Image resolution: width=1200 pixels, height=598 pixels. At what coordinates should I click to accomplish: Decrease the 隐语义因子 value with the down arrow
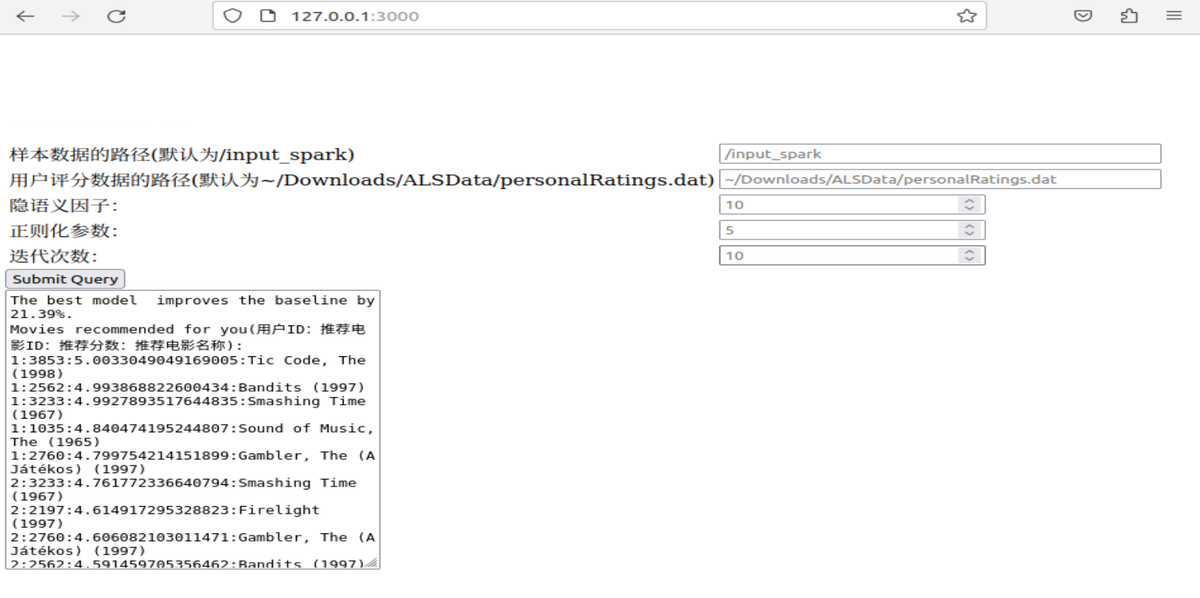968,209
